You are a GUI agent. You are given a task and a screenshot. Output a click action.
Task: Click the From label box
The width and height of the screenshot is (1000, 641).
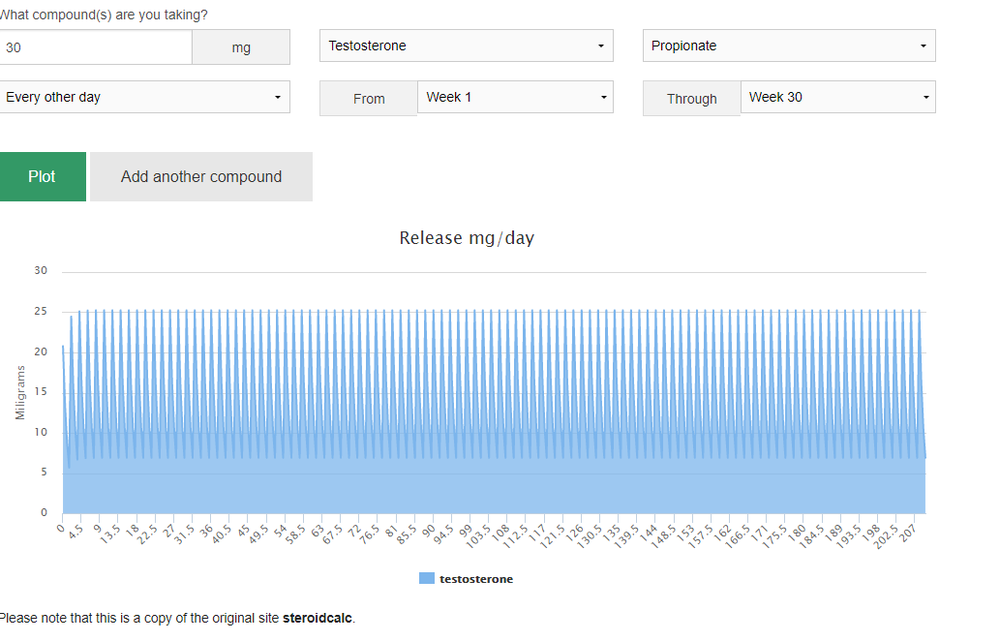368,98
